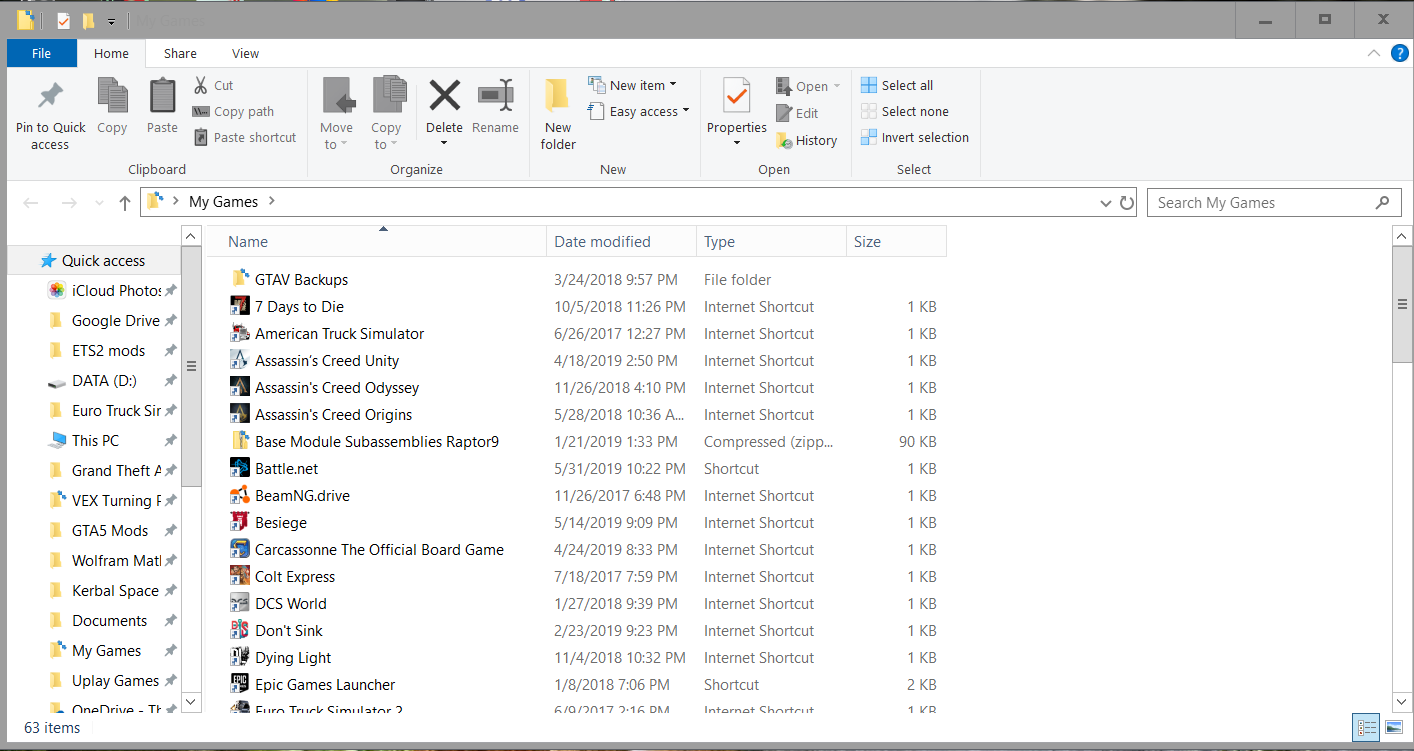Image resolution: width=1414 pixels, height=751 pixels.
Task: Select the Don't Sink shortcut icon
Action: click(240, 630)
